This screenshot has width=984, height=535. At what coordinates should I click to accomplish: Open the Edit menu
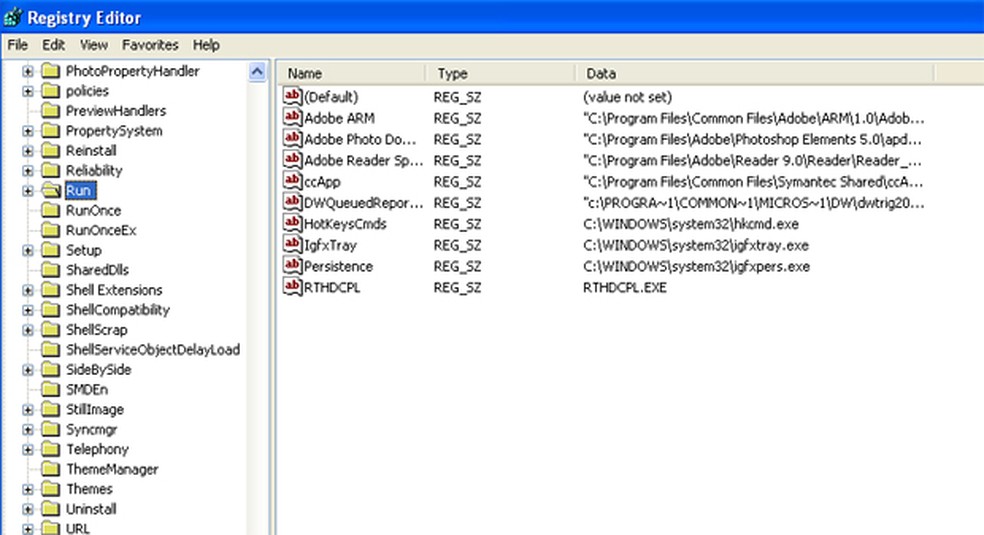click(53, 45)
